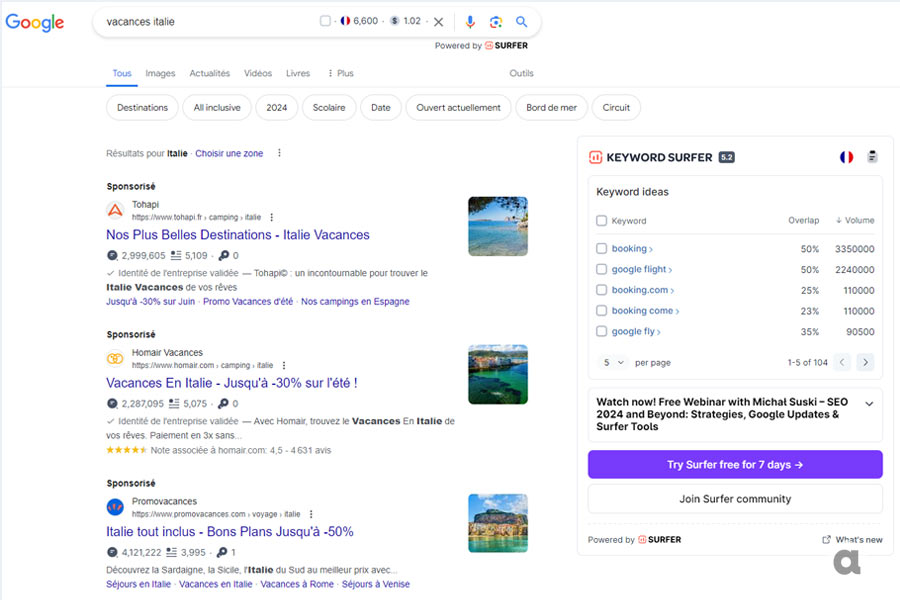Click word count icon beside 5,109
This screenshot has height=600, width=900.
(x=176, y=256)
